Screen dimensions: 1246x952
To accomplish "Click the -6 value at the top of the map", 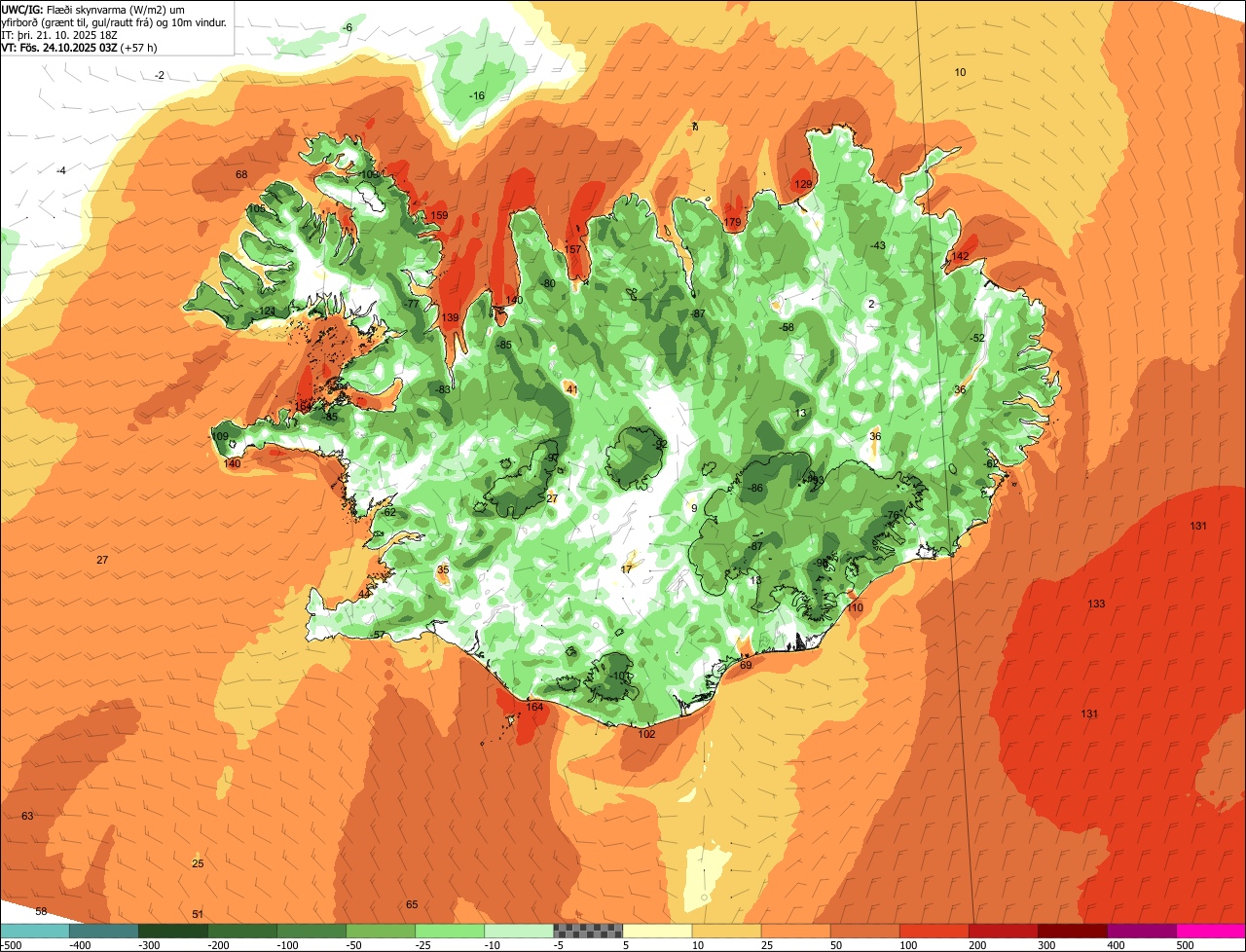I will pyautogui.click(x=347, y=27).
